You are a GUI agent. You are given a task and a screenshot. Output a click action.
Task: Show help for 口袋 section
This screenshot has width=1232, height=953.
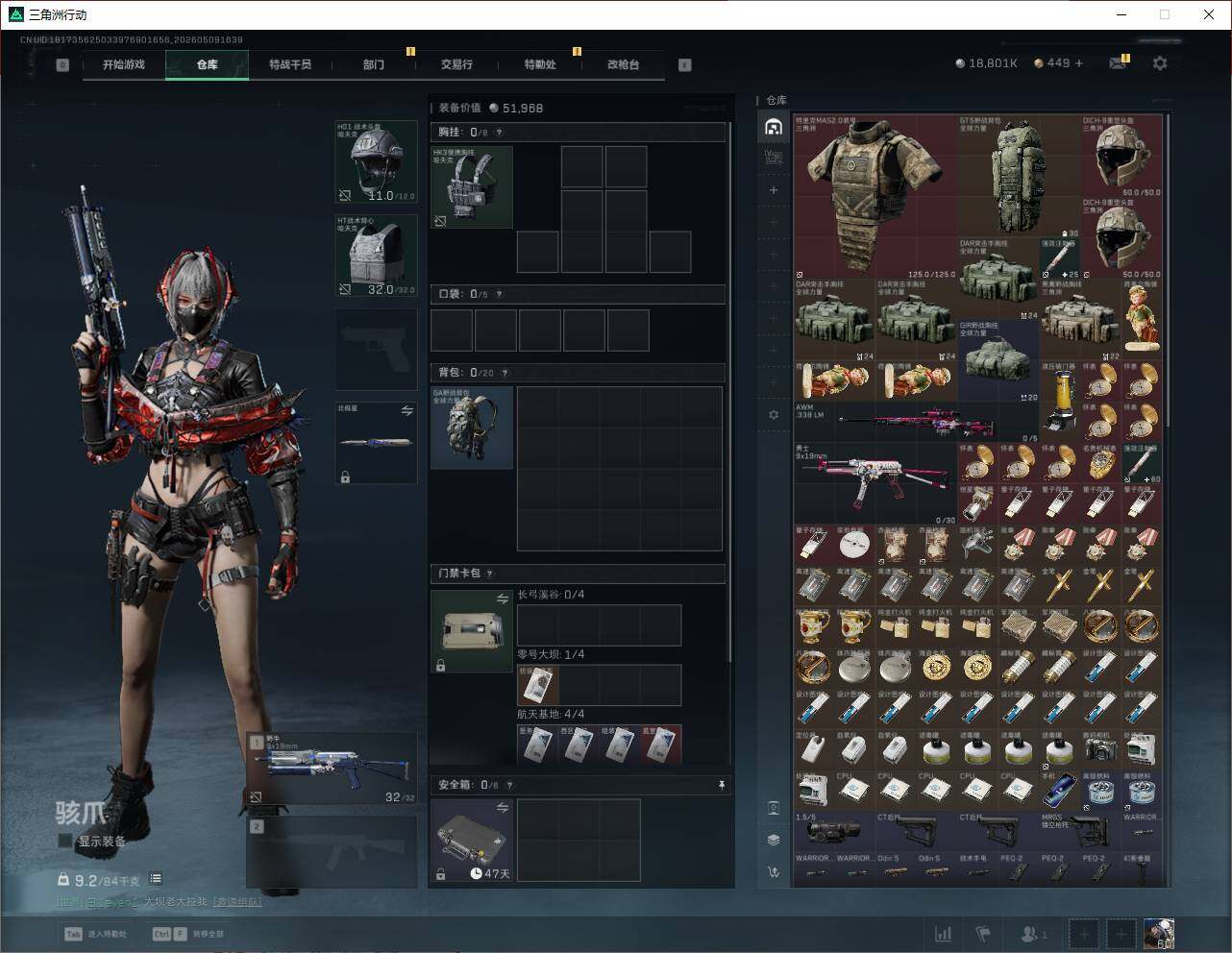point(499,294)
